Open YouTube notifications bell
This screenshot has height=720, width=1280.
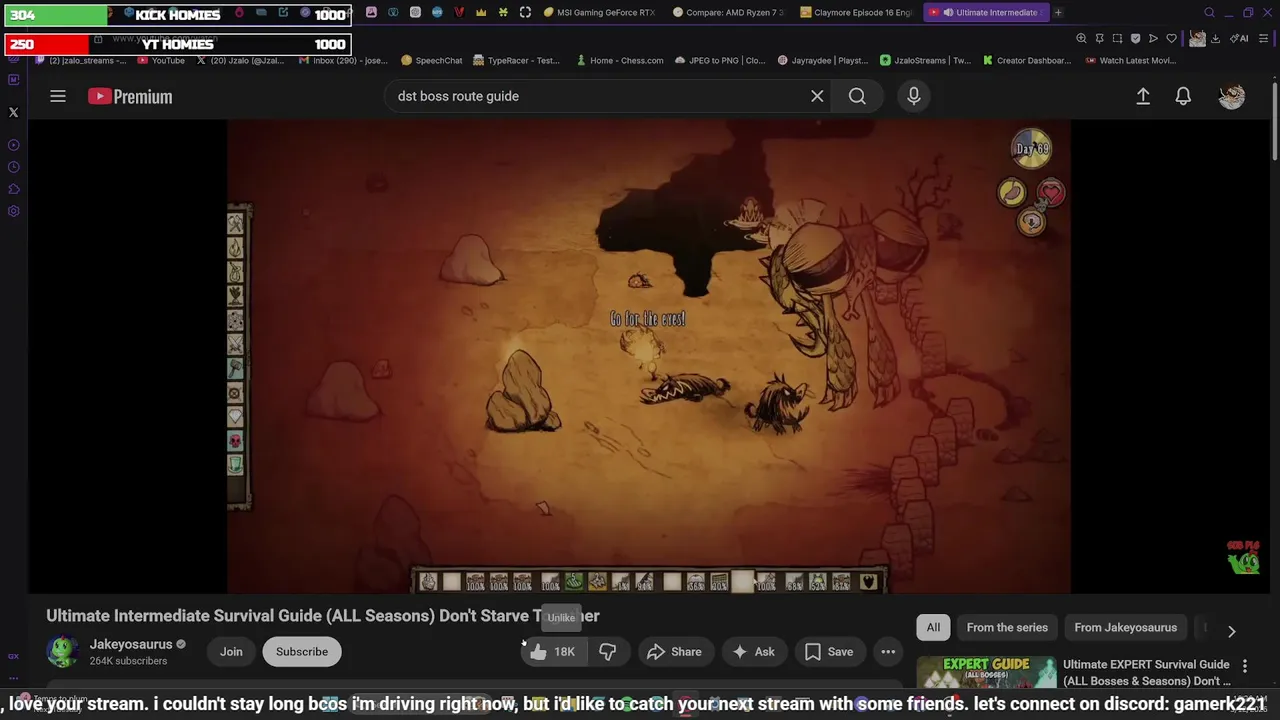[1183, 96]
